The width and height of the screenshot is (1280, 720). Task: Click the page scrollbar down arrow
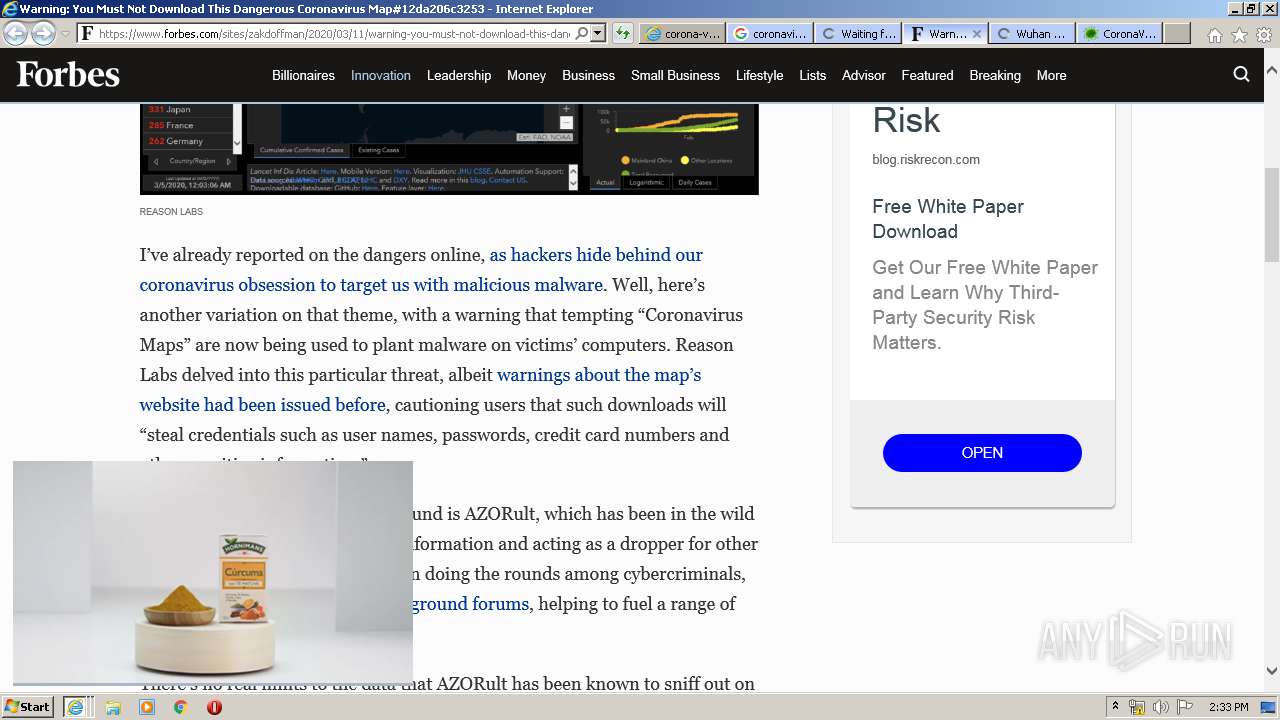tap(1271, 671)
